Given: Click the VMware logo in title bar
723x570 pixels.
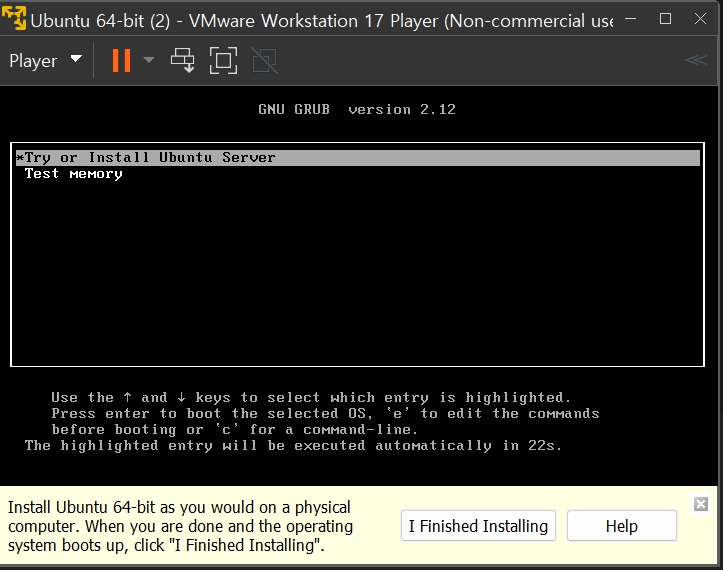Looking at the screenshot, I should pyautogui.click(x=14, y=18).
